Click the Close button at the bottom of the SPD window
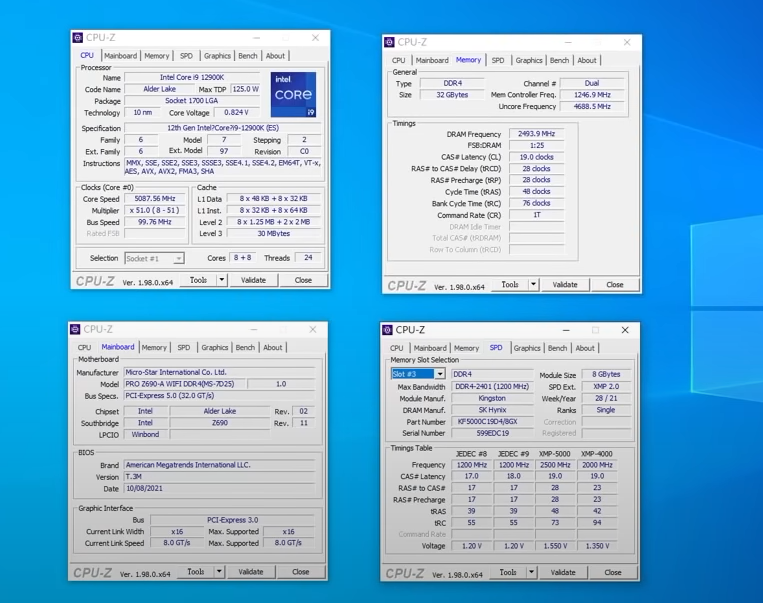 [613, 572]
